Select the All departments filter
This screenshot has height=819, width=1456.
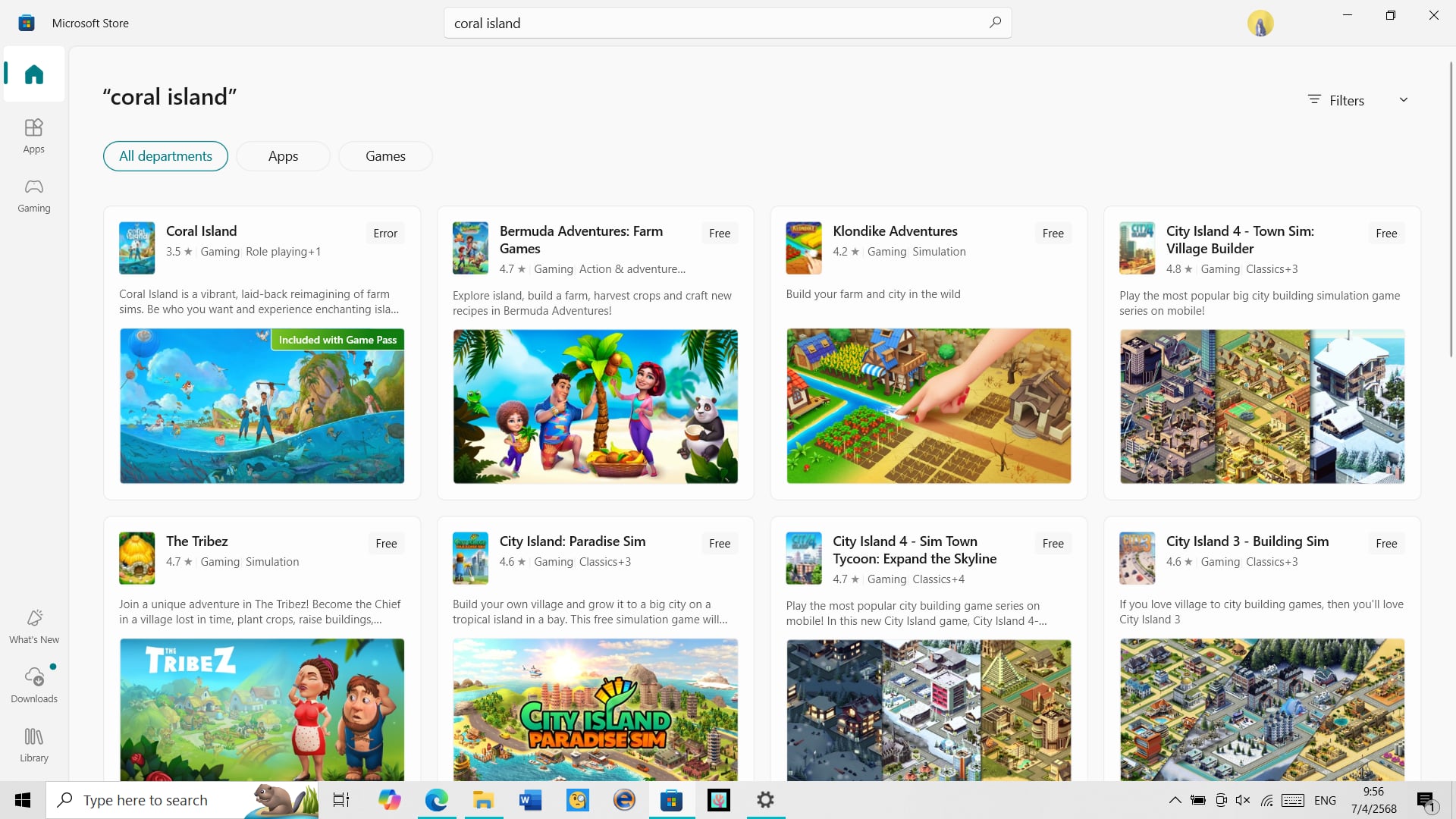(165, 156)
